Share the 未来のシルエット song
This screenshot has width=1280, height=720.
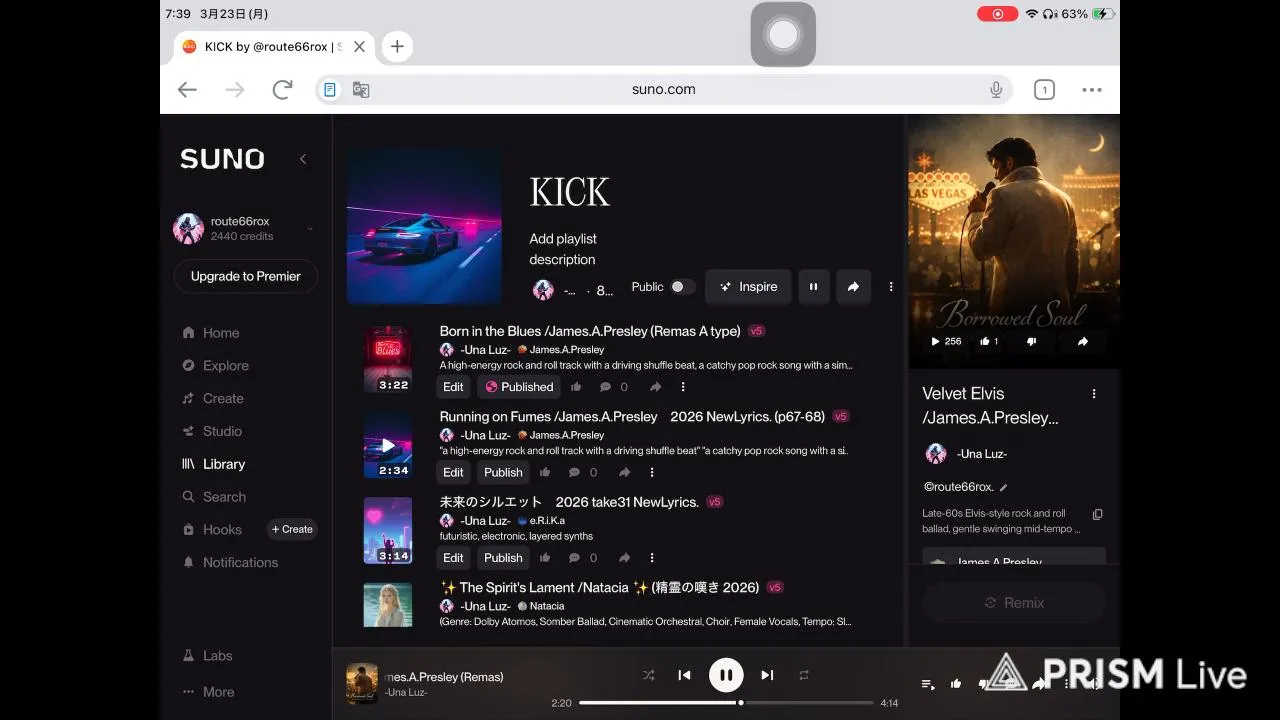[x=624, y=558]
